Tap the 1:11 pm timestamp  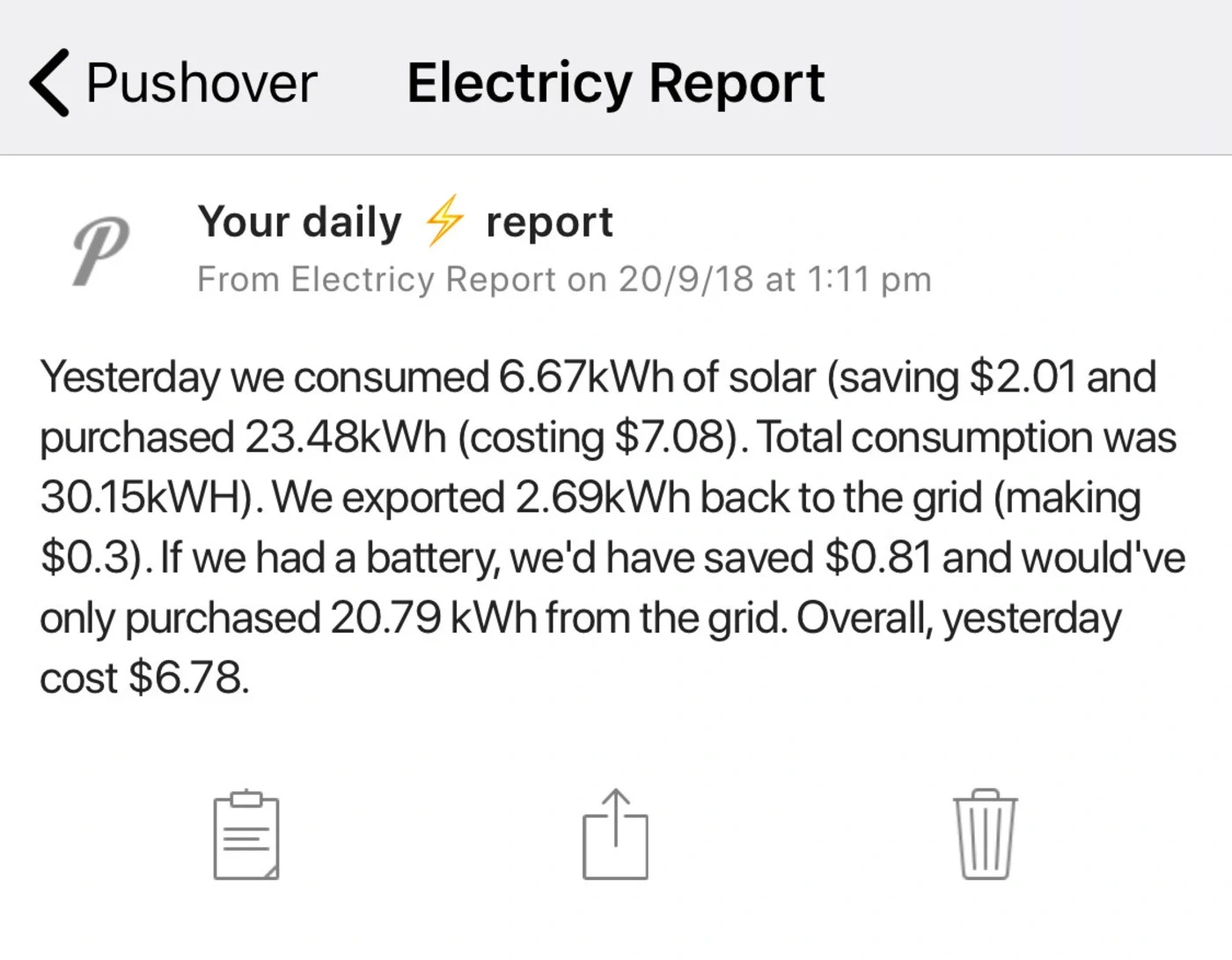coord(869,279)
